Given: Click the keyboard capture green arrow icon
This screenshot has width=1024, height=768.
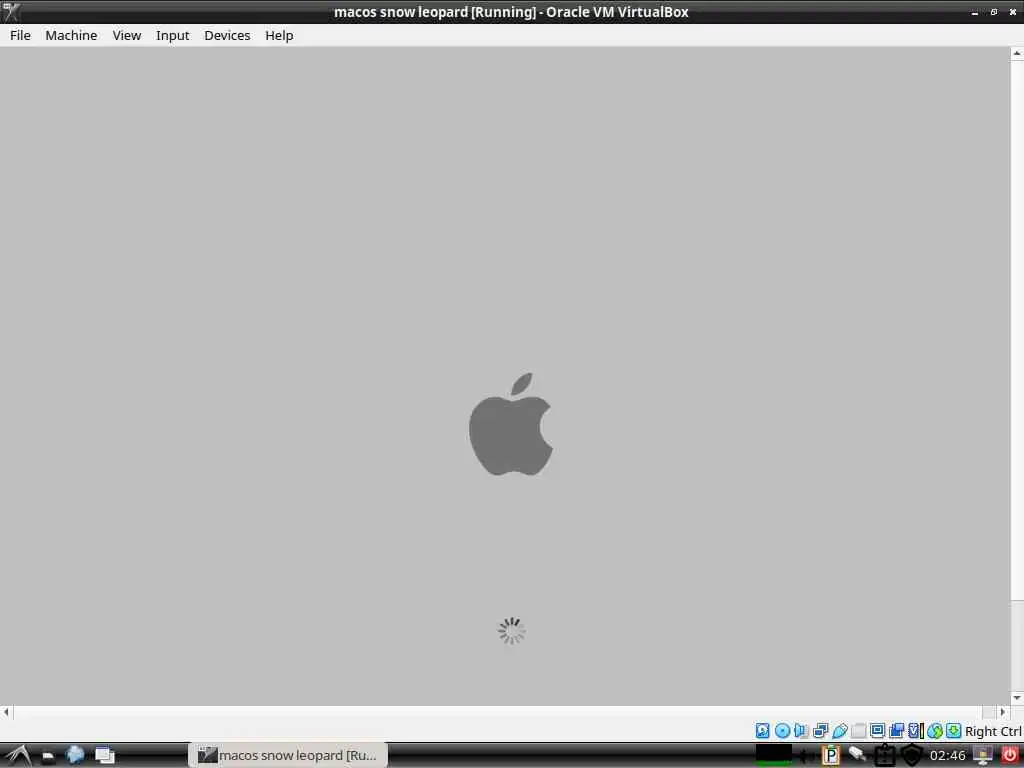Looking at the screenshot, I should (x=953, y=731).
